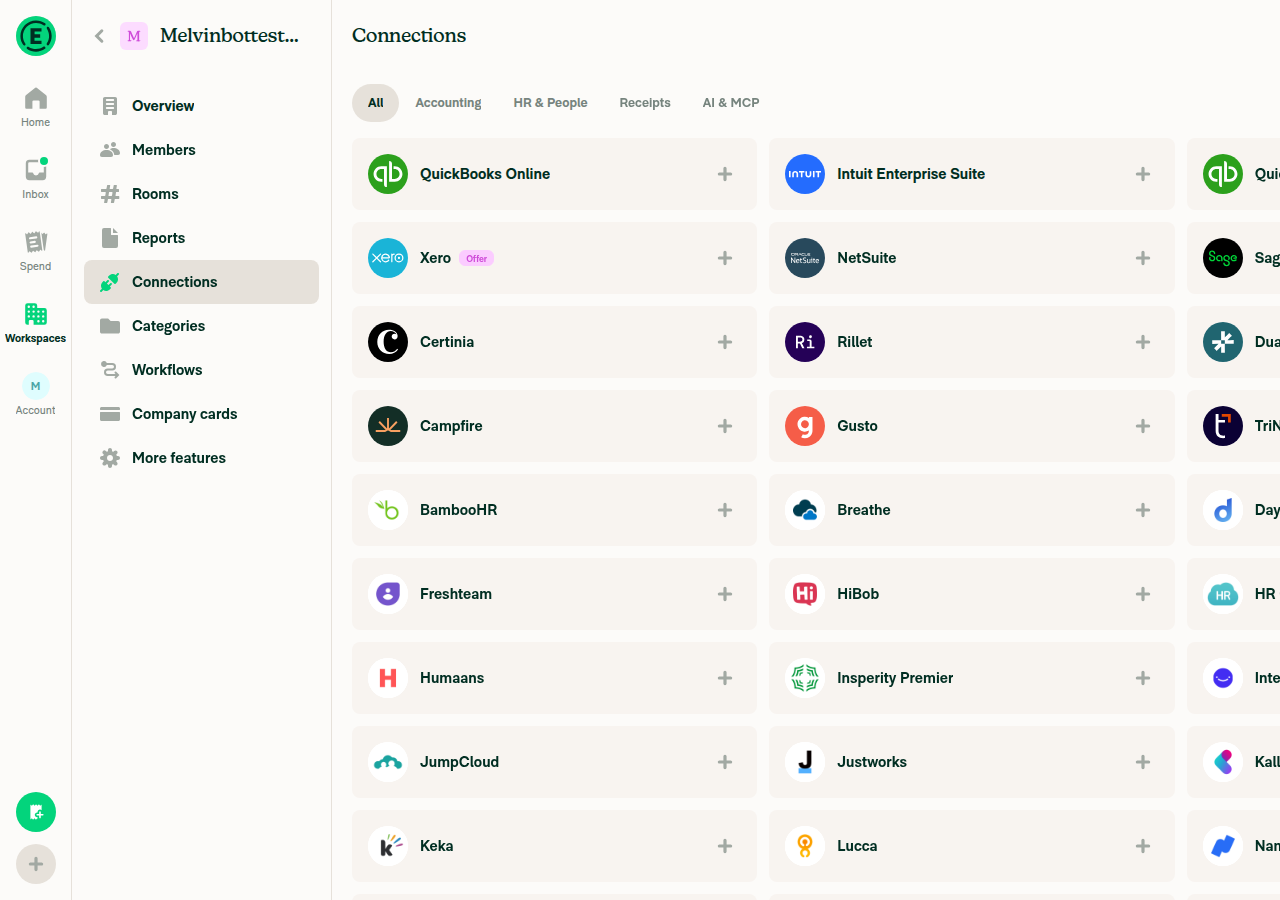
Task: Open the Home section icon
Action: tap(35, 99)
